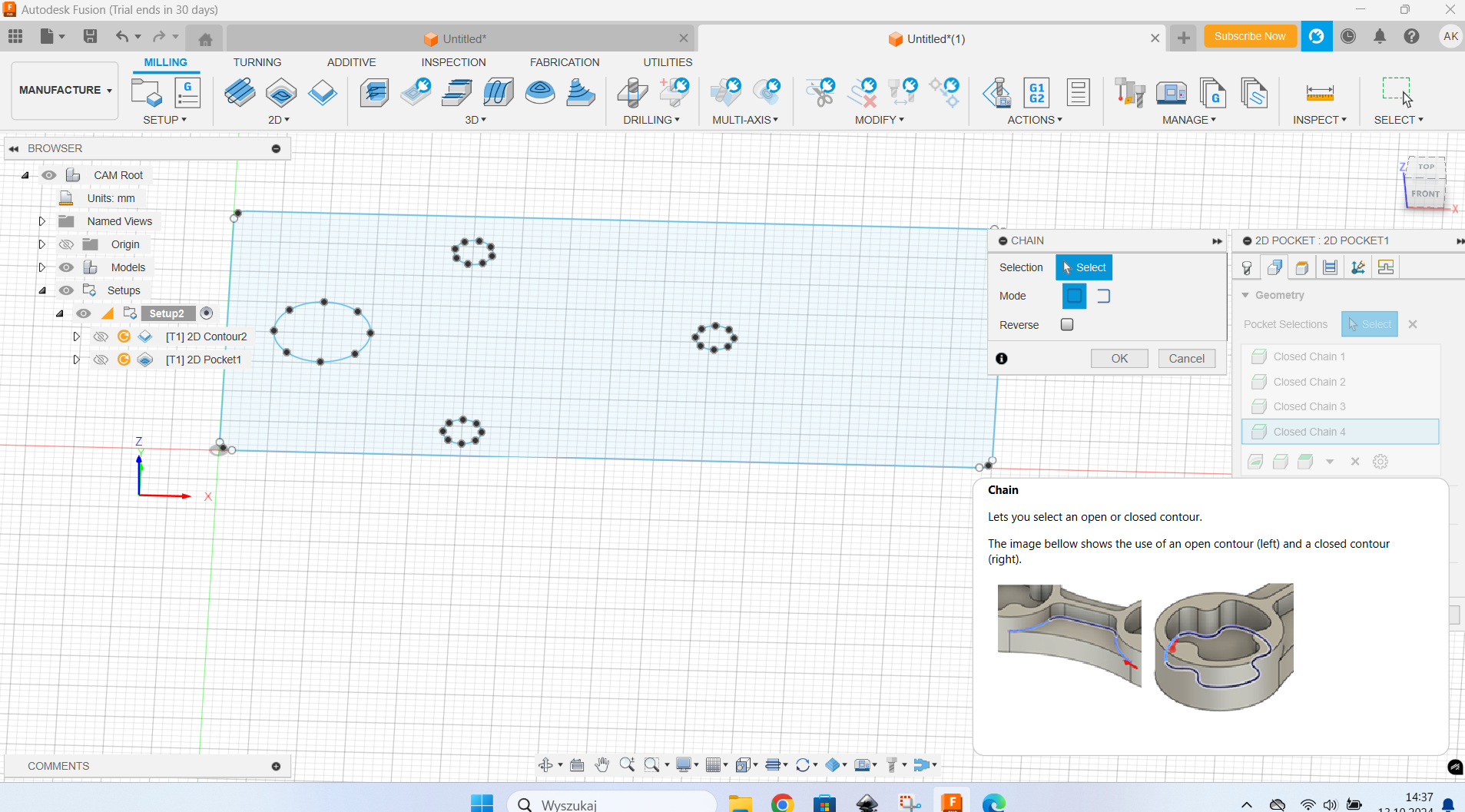Click the Measure inspect icon

point(1319,93)
